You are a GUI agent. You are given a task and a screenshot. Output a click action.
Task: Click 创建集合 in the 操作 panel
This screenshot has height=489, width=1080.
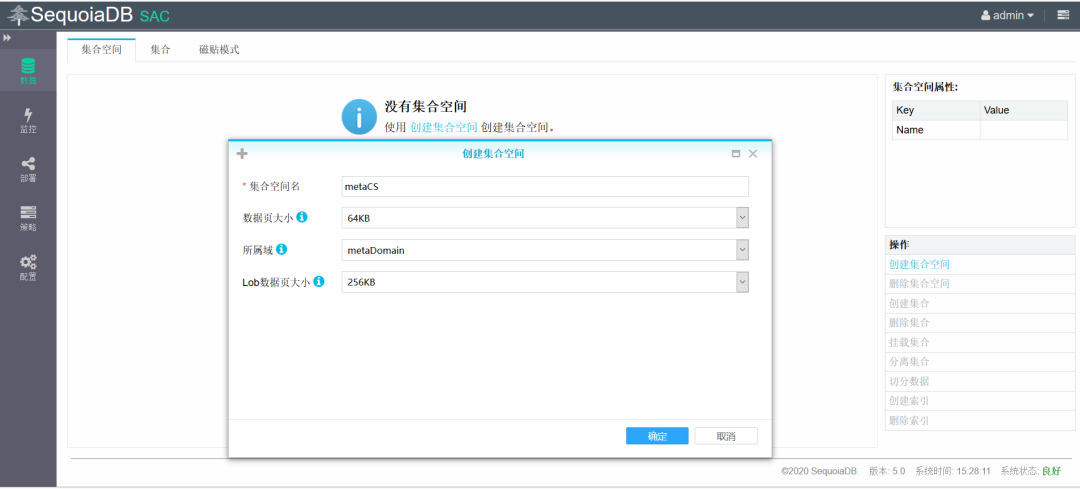pos(909,303)
